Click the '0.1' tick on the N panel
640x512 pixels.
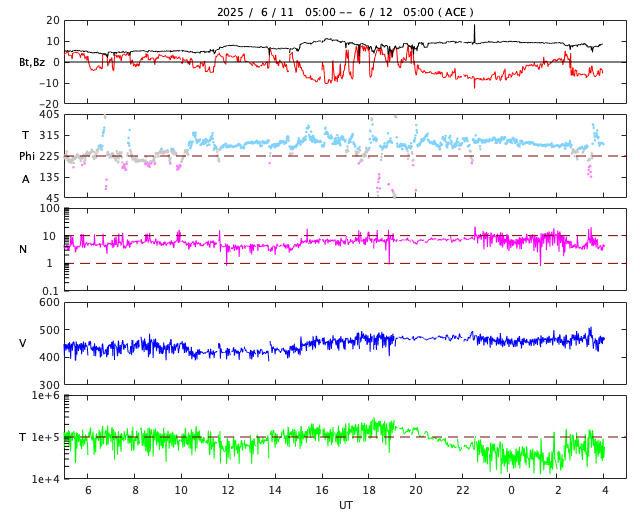pos(51,291)
